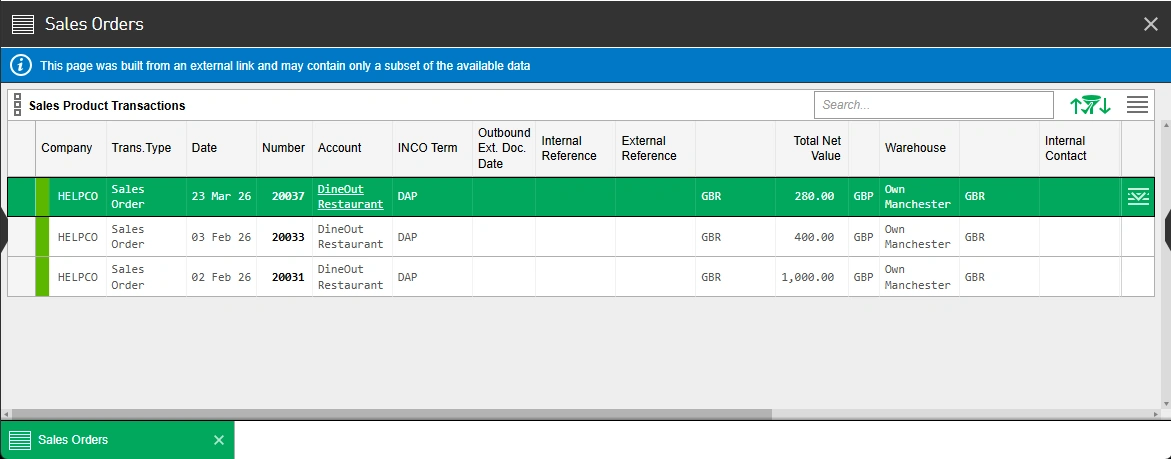Open the sort and filter options icon
The width and height of the screenshot is (1171, 459).
point(1090,105)
